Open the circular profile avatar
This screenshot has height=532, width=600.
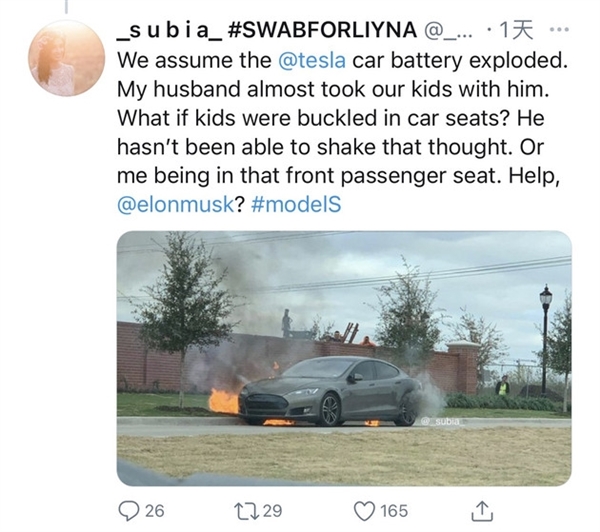pyautogui.click(x=66, y=58)
